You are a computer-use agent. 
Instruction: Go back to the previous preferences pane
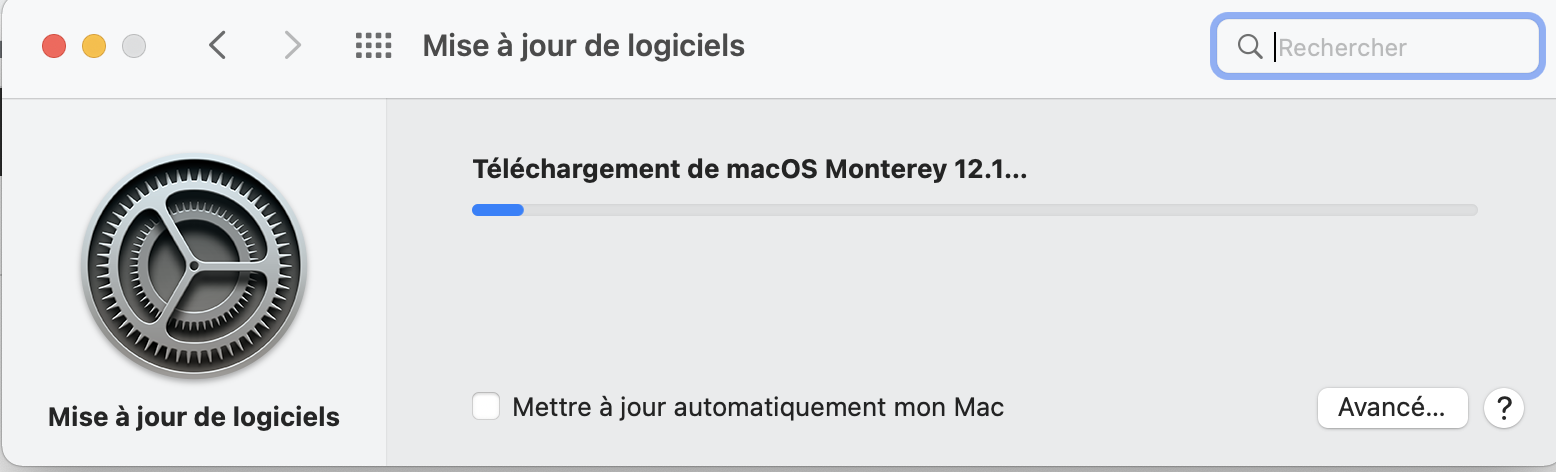pyautogui.click(x=218, y=46)
